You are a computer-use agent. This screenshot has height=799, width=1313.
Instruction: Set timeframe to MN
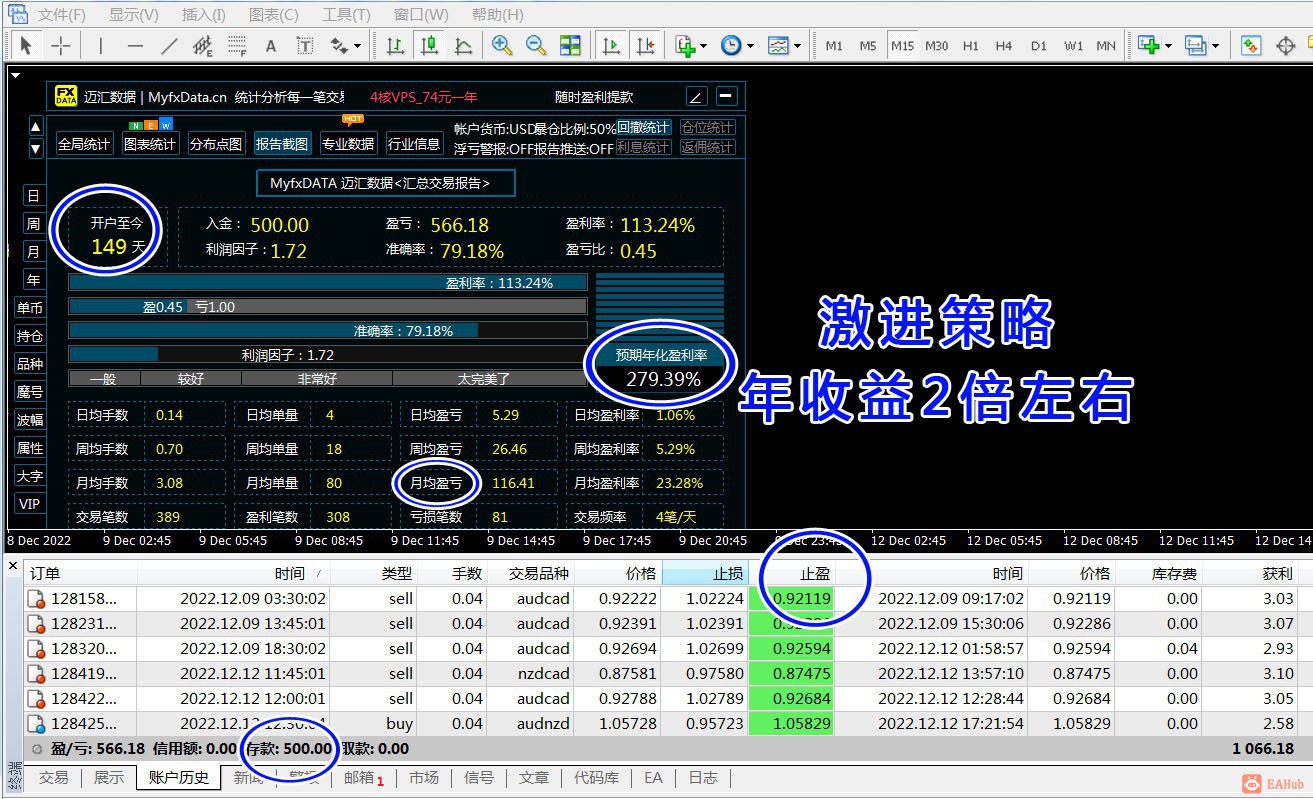1106,45
